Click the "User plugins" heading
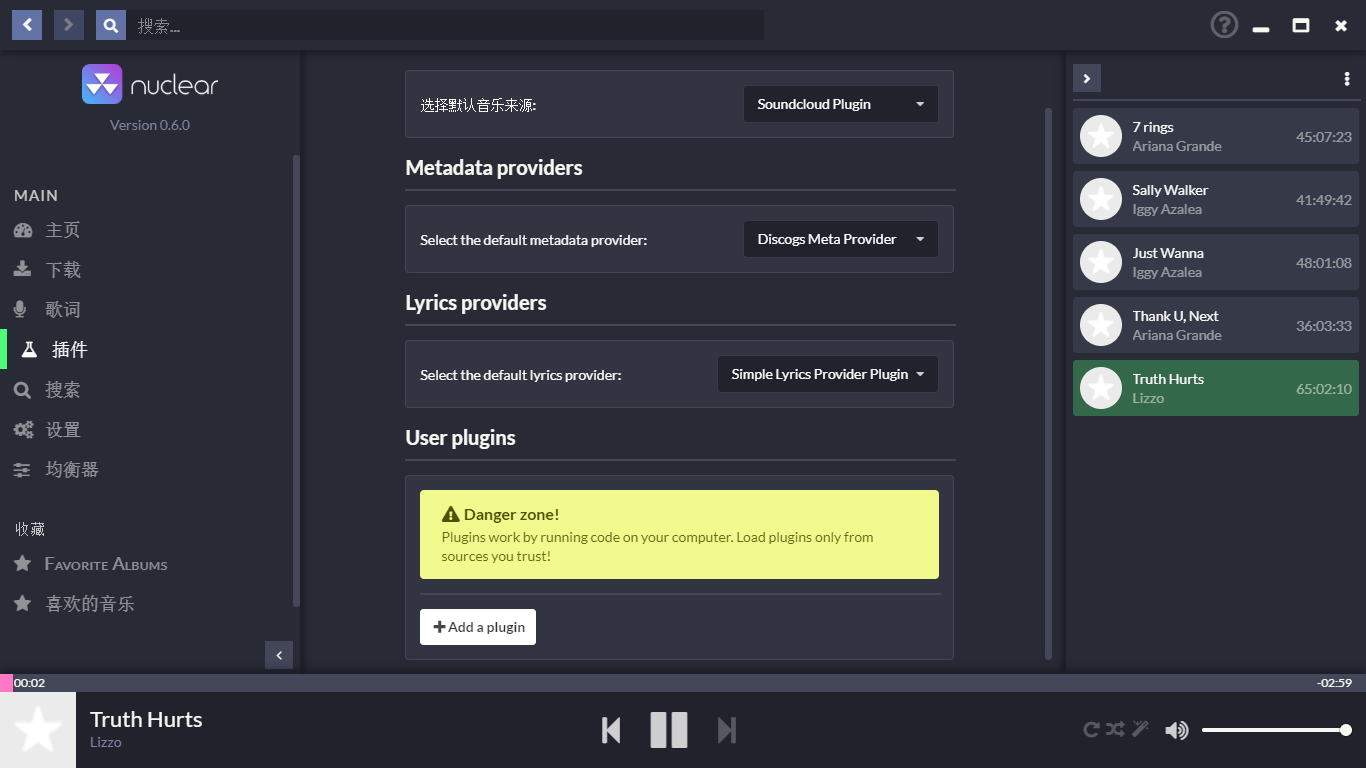1366x768 pixels. pos(460,438)
